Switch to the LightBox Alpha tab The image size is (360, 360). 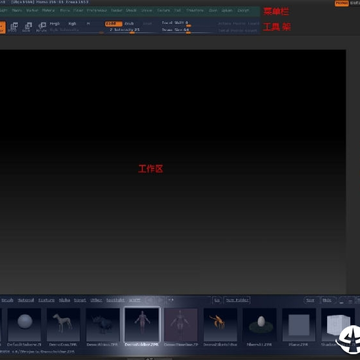[64, 300]
